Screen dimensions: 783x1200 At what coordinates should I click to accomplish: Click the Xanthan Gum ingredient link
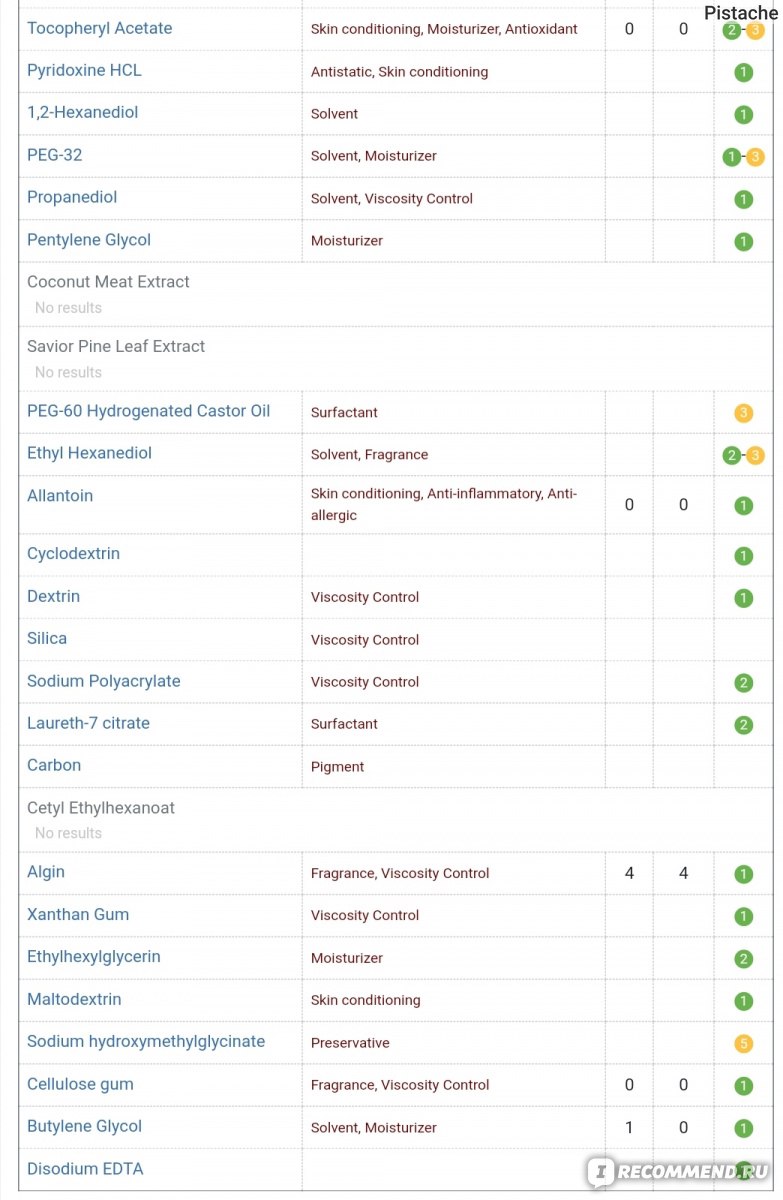click(x=78, y=915)
